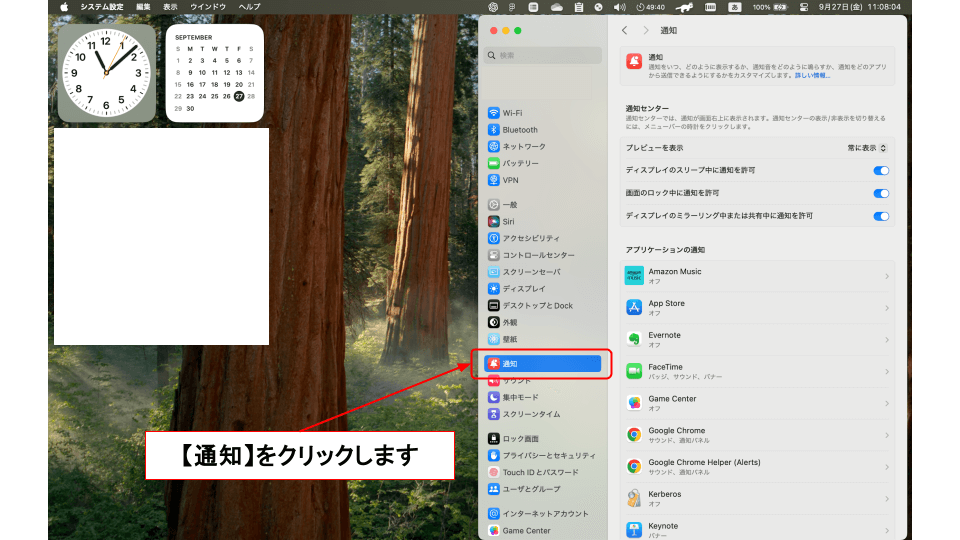This screenshot has width=960, height=540.
Task: Open the Wi-Fi settings icon in sidebar
Action: [494, 113]
